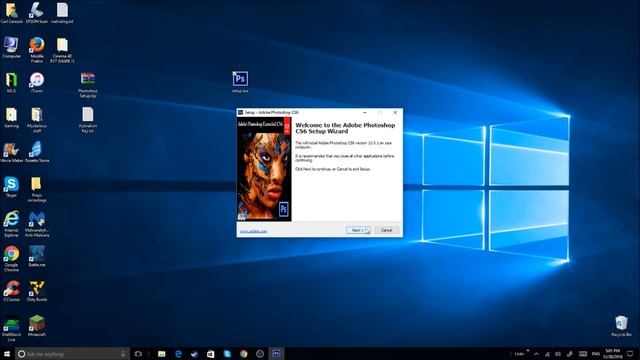Select the ShellShock Live desktop shortcut
This screenshot has height=360, width=640.
[11, 328]
